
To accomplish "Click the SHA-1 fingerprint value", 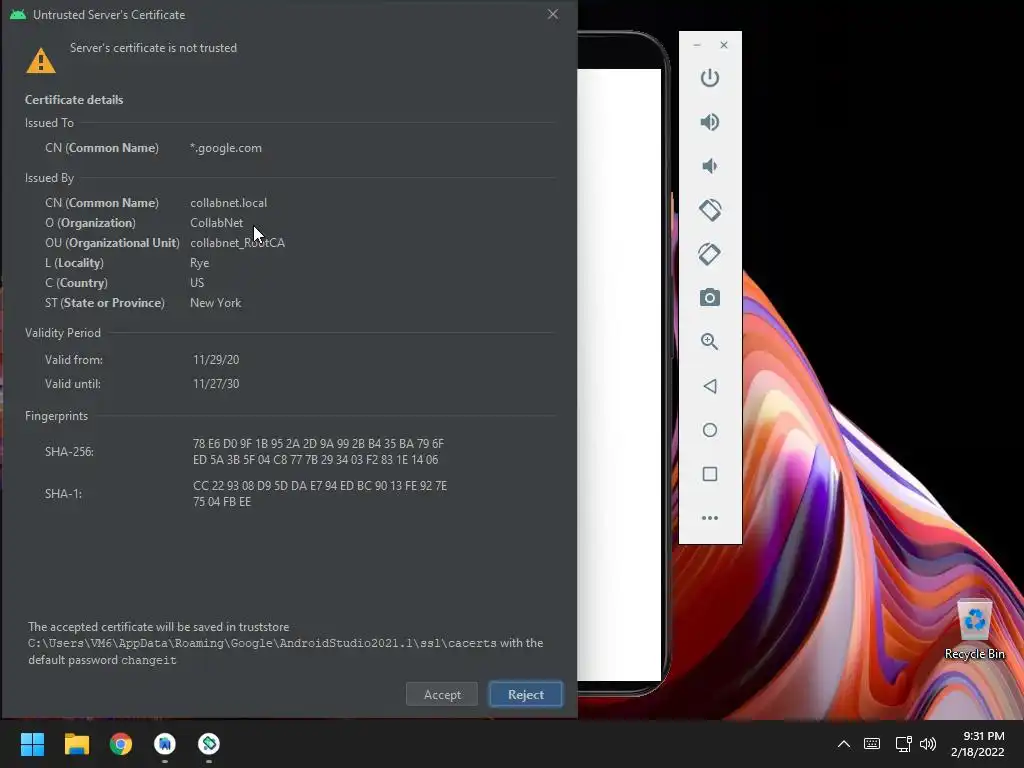I will (x=320, y=494).
